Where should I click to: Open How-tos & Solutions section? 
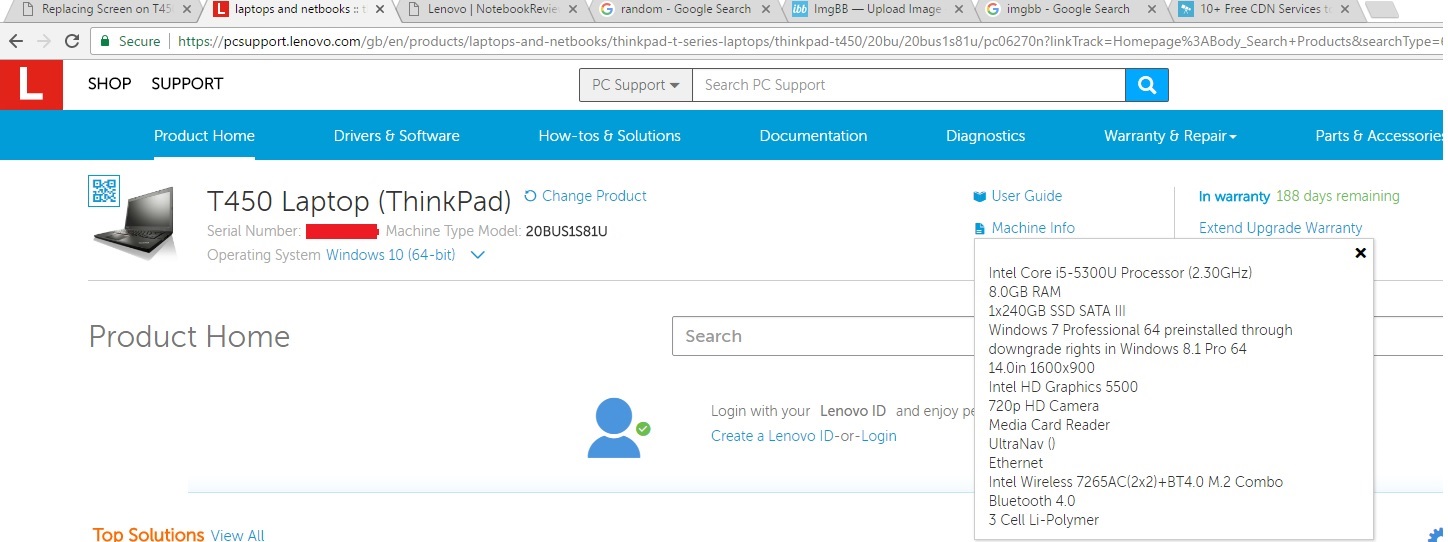[x=609, y=136]
